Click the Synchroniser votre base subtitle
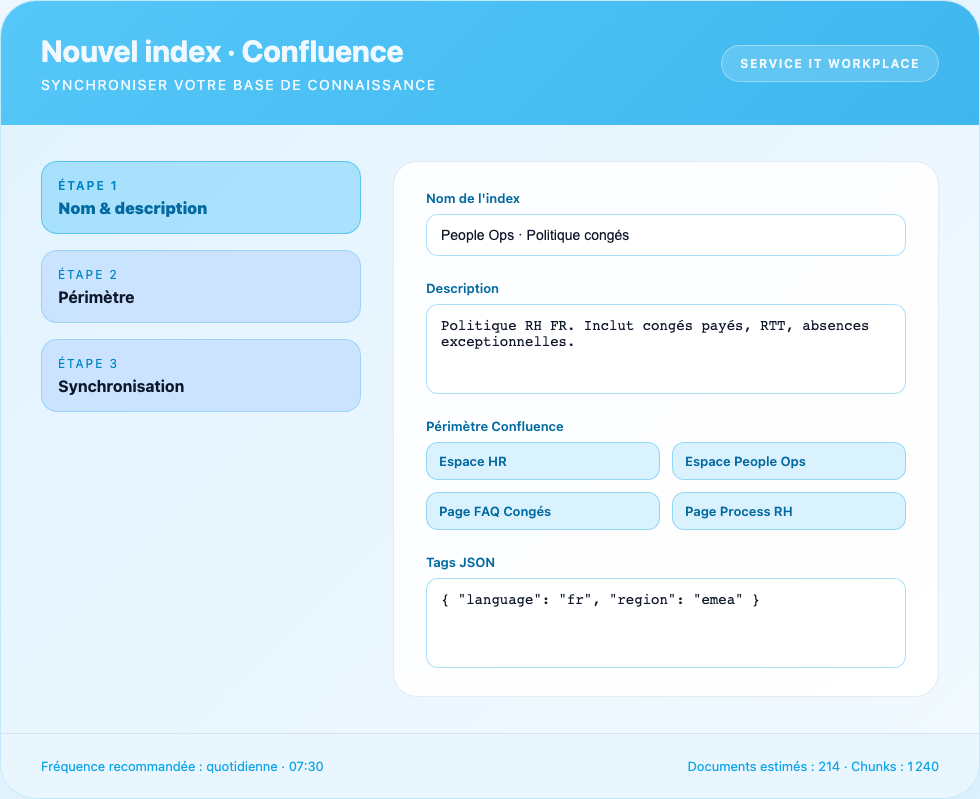 click(x=238, y=85)
